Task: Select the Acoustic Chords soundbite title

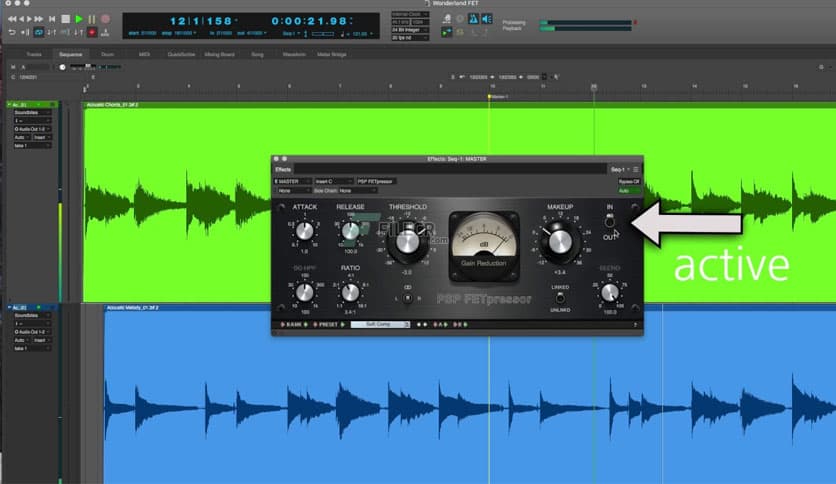Action: pyautogui.click(x=112, y=105)
